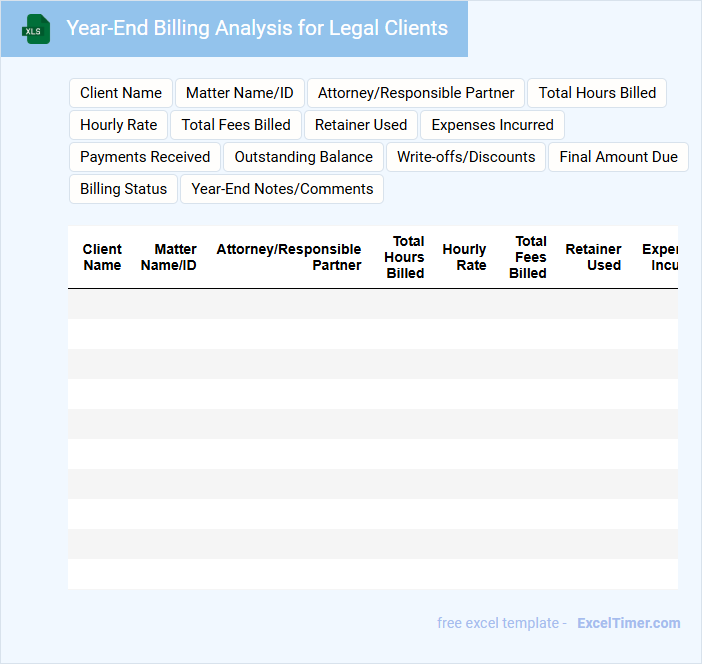This screenshot has width=702, height=664.
Task: Choose the Total Hours Billed tag
Action: pyautogui.click(x=597, y=93)
